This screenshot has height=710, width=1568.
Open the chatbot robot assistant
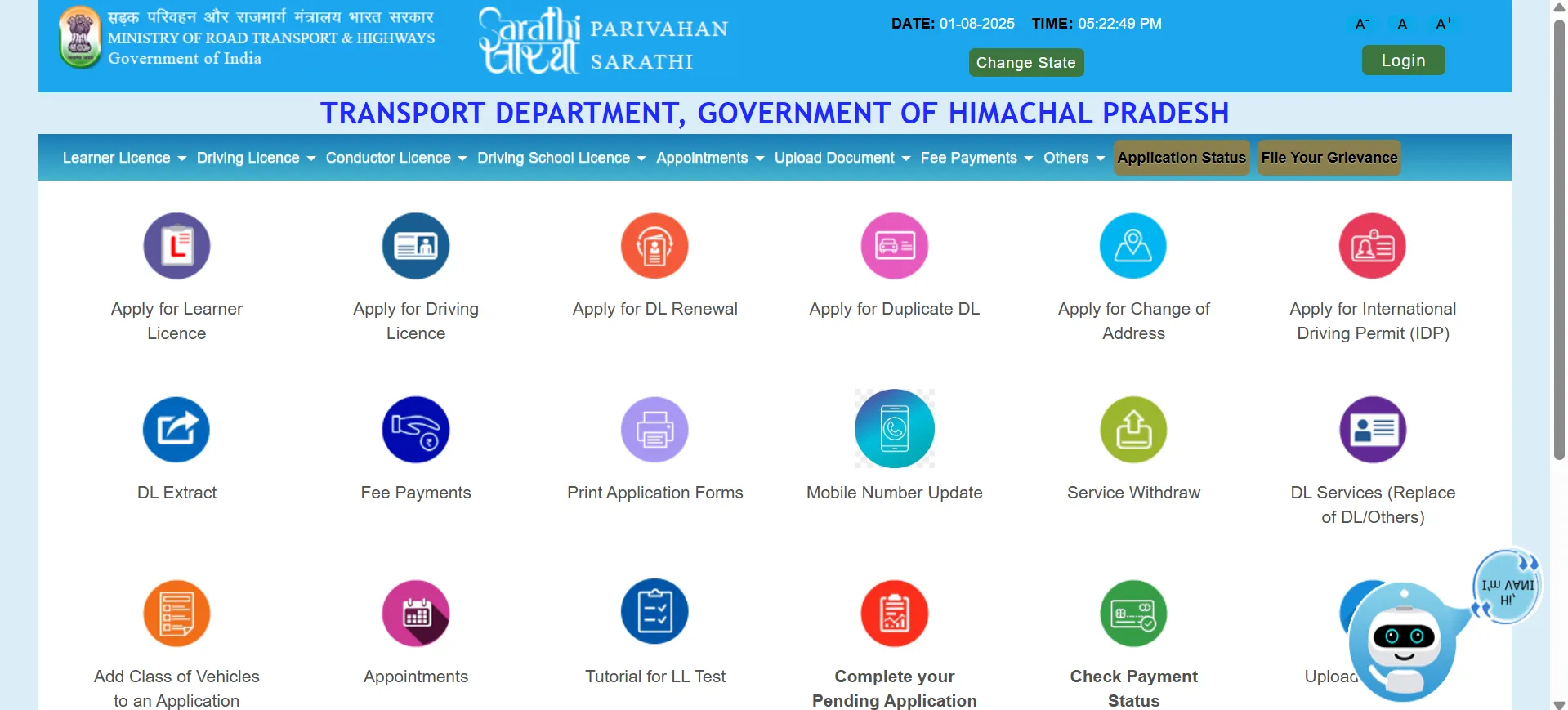coord(1404,641)
